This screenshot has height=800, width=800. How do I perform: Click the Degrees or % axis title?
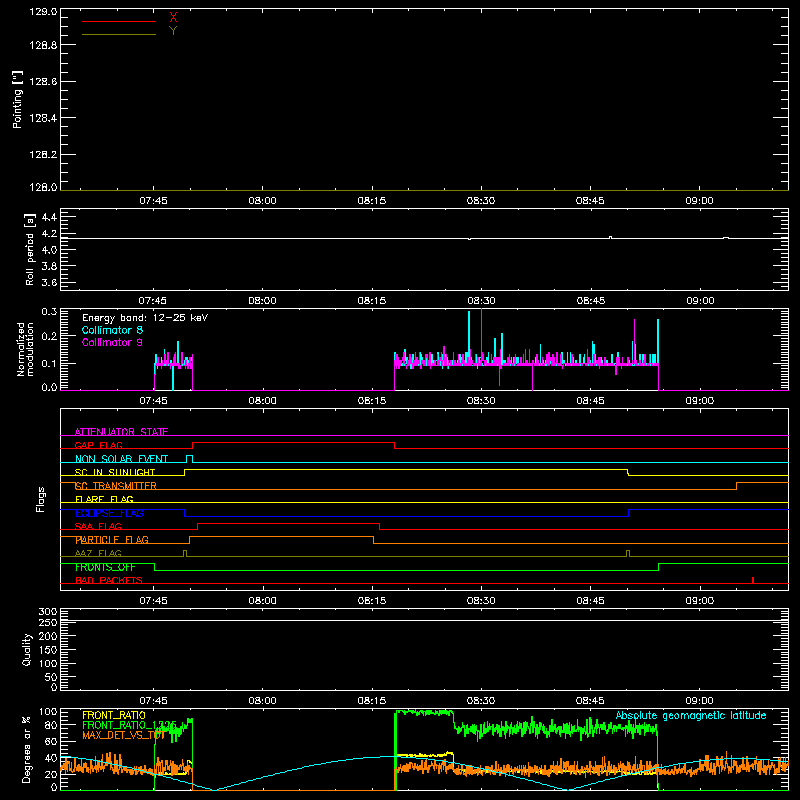[27, 749]
